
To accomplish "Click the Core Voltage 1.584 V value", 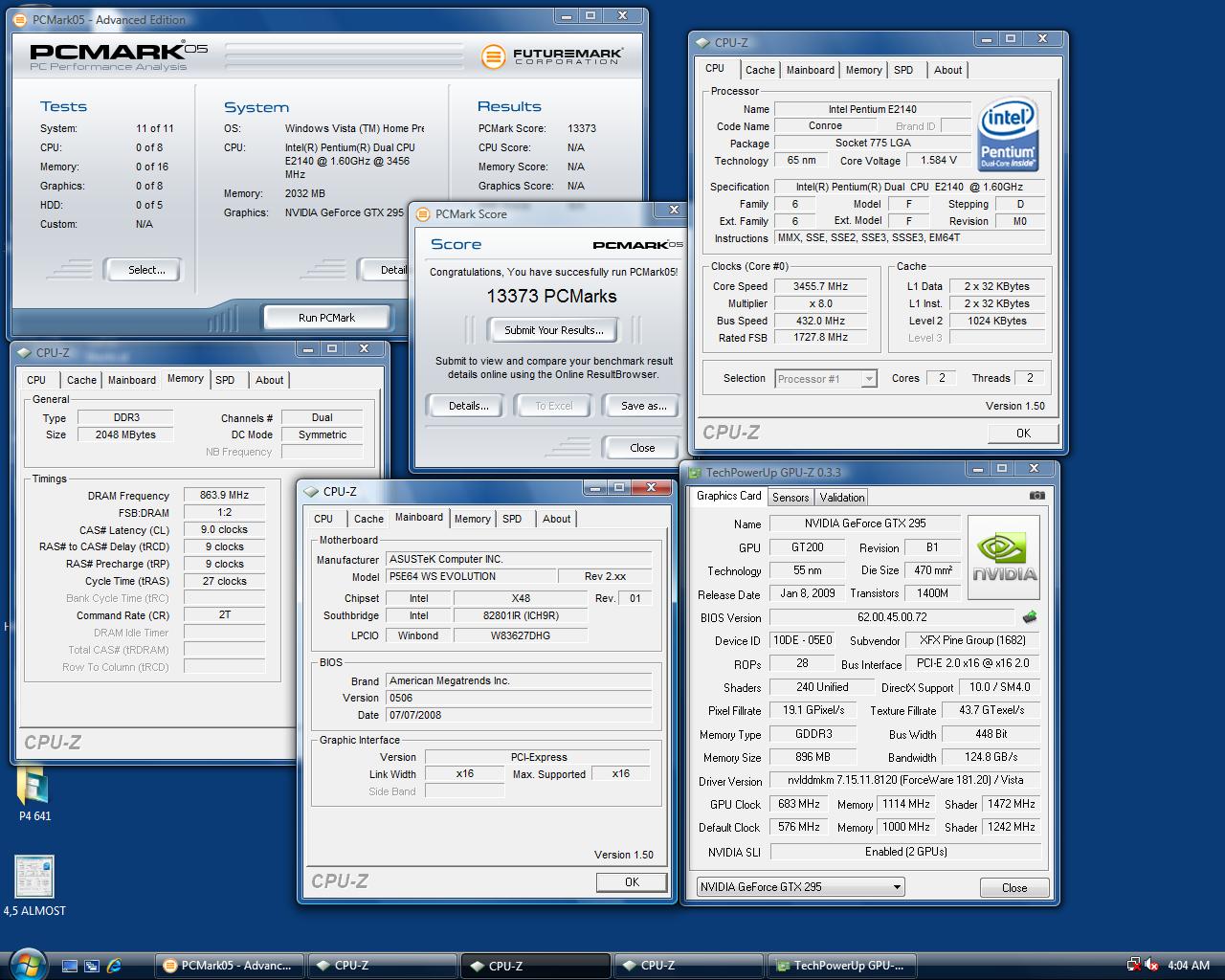I will [939, 161].
